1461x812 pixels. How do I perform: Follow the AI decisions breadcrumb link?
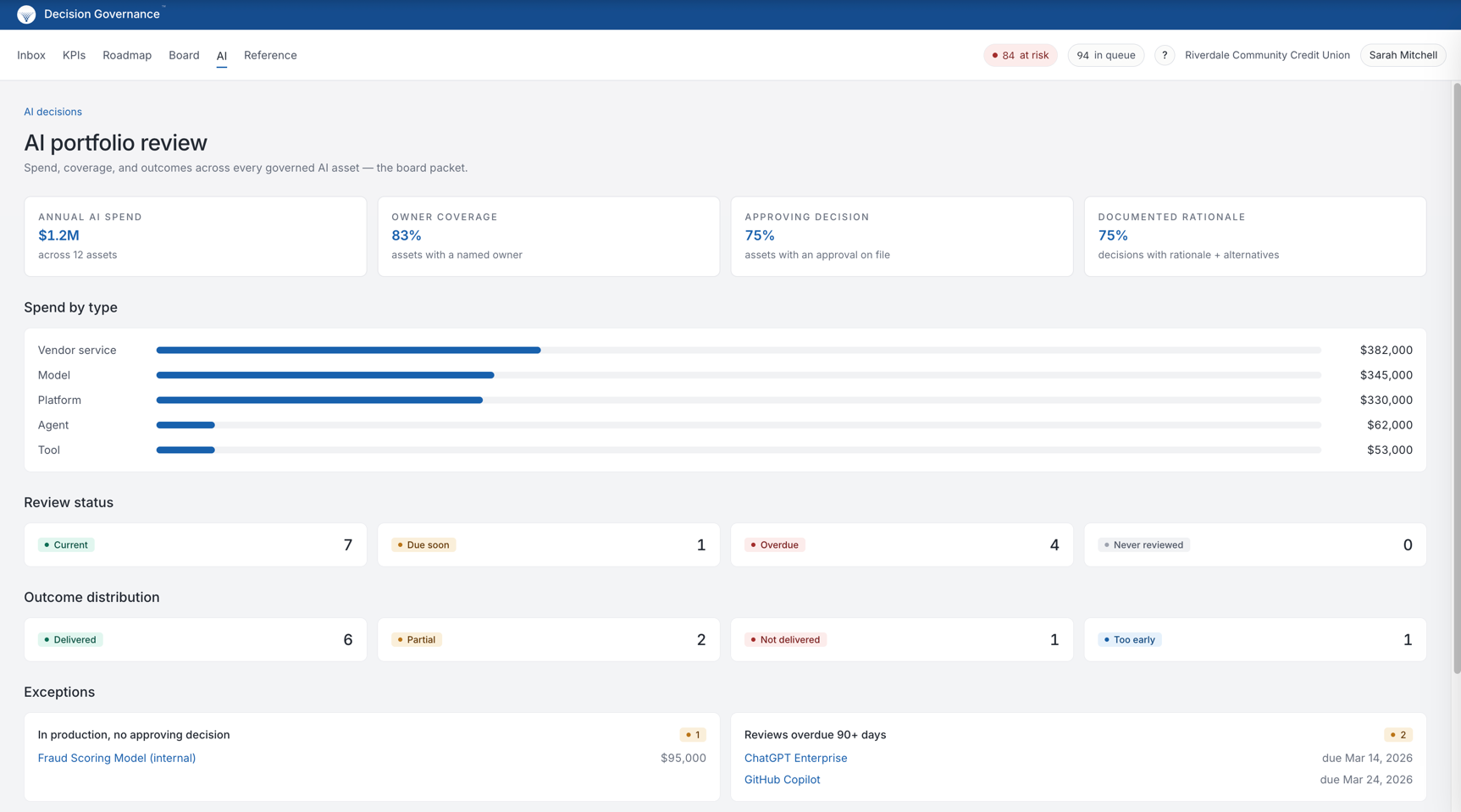tap(53, 112)
